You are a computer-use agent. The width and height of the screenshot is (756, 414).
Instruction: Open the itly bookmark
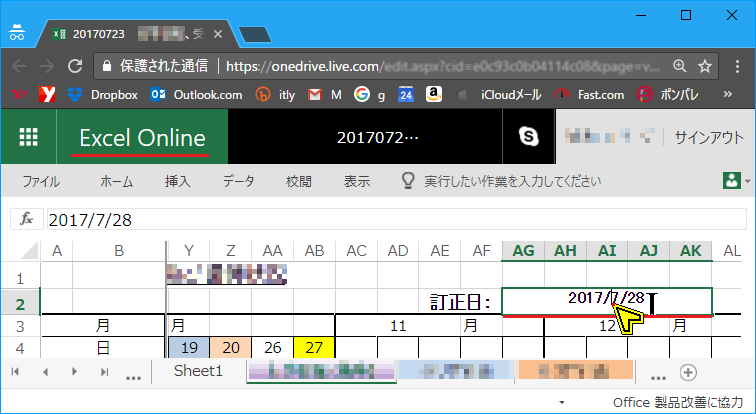tap(275, 95)
